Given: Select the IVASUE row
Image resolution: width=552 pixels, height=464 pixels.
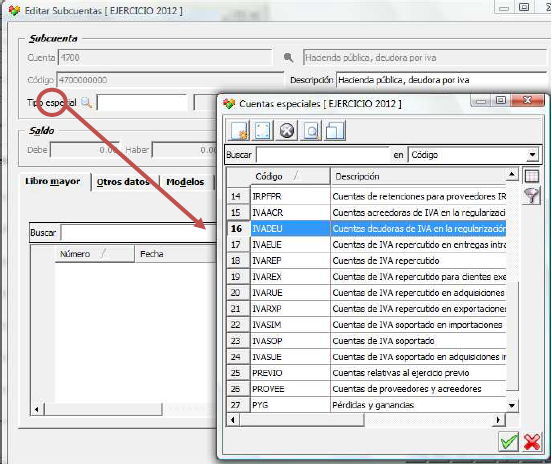Looking at the screenshot, I should click(366, 357).
